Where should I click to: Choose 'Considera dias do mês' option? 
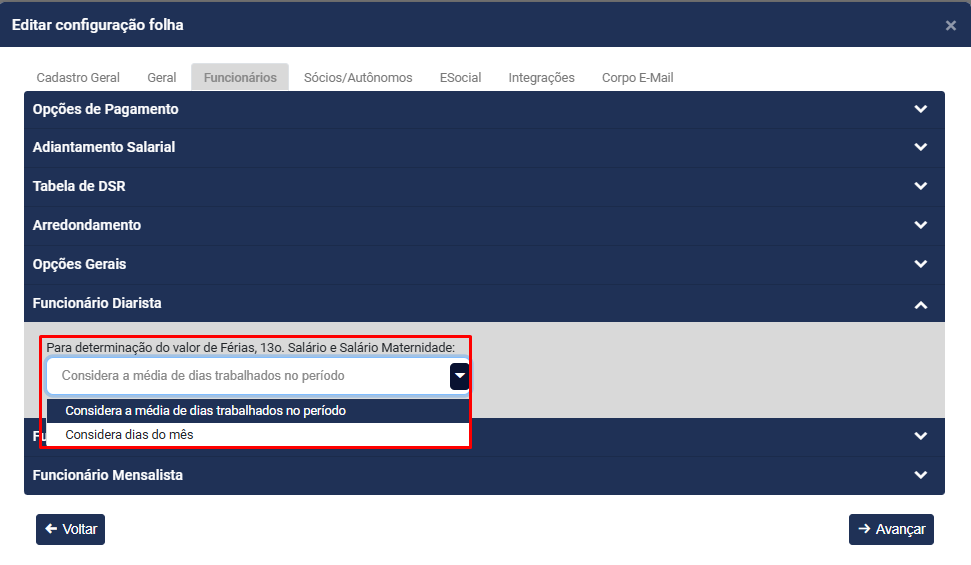click(258, 435)
